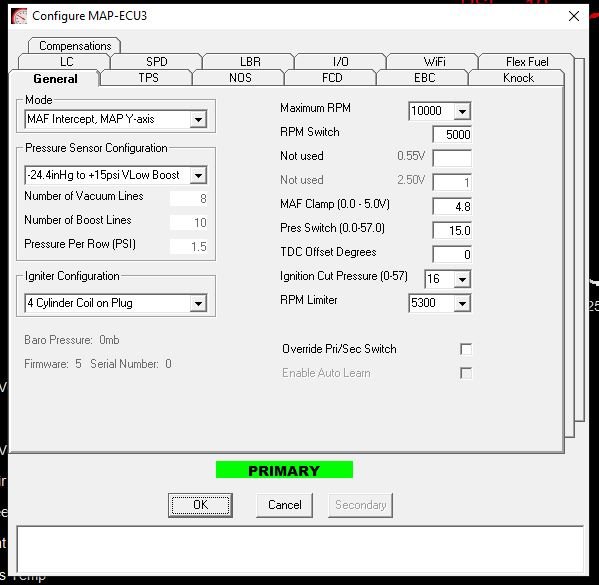
Task: Click the MAF Clamp value field
Action: [x=452, y=207]
